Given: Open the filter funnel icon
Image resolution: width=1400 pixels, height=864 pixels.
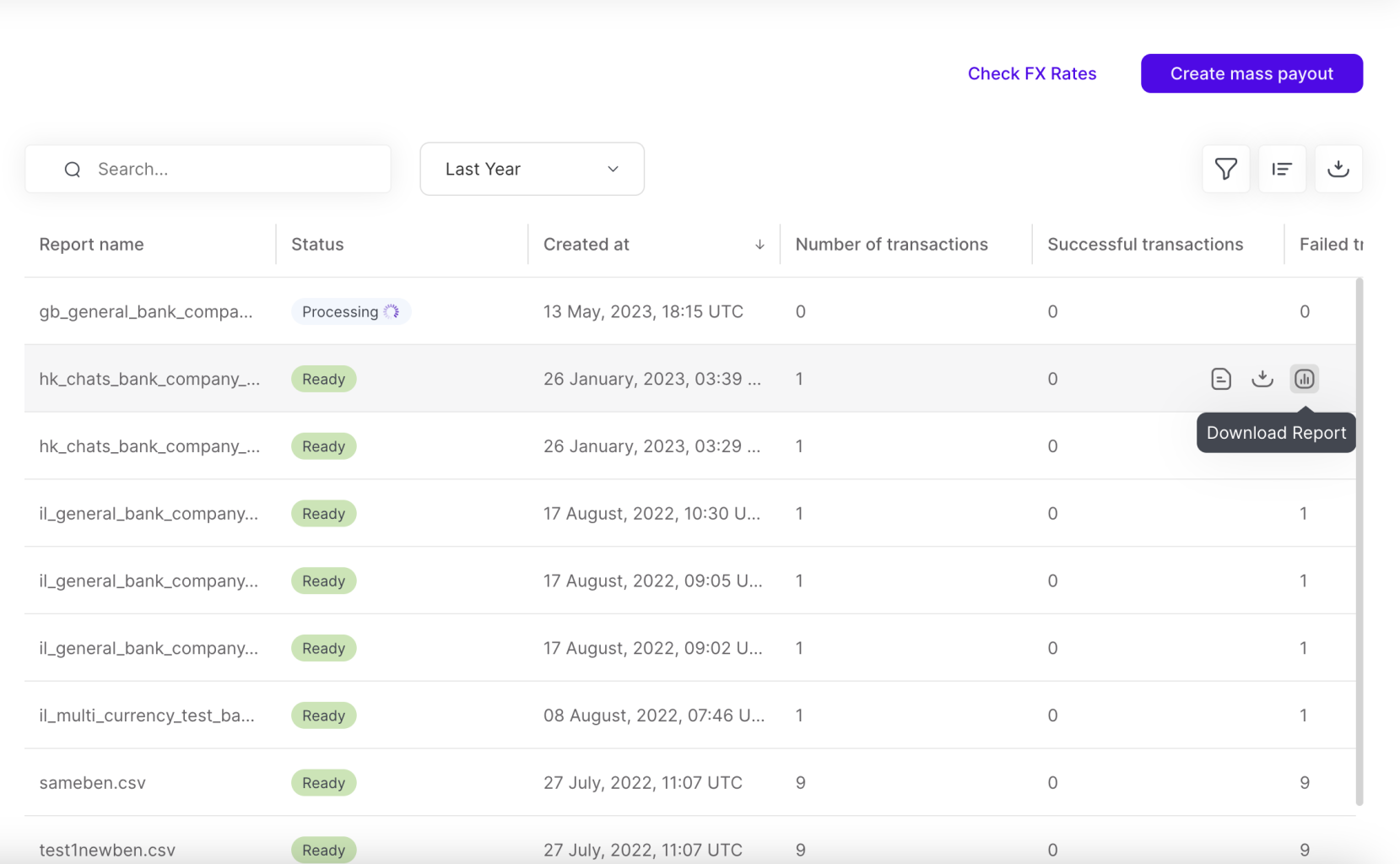Looking at the screenshot, I should tap(1225, 169).
